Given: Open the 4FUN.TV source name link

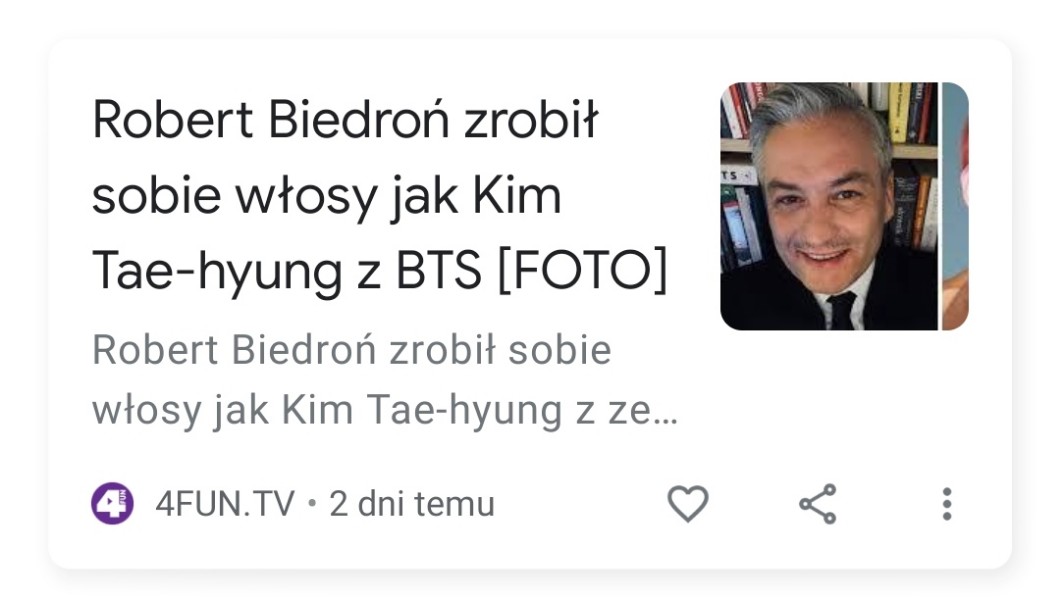Looking at the screenshot, I should 225,504.
